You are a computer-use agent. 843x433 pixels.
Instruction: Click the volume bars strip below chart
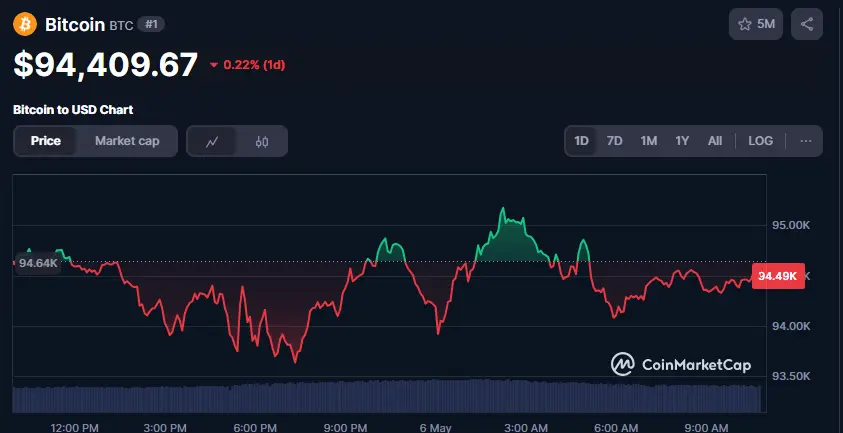coord(387,396)
